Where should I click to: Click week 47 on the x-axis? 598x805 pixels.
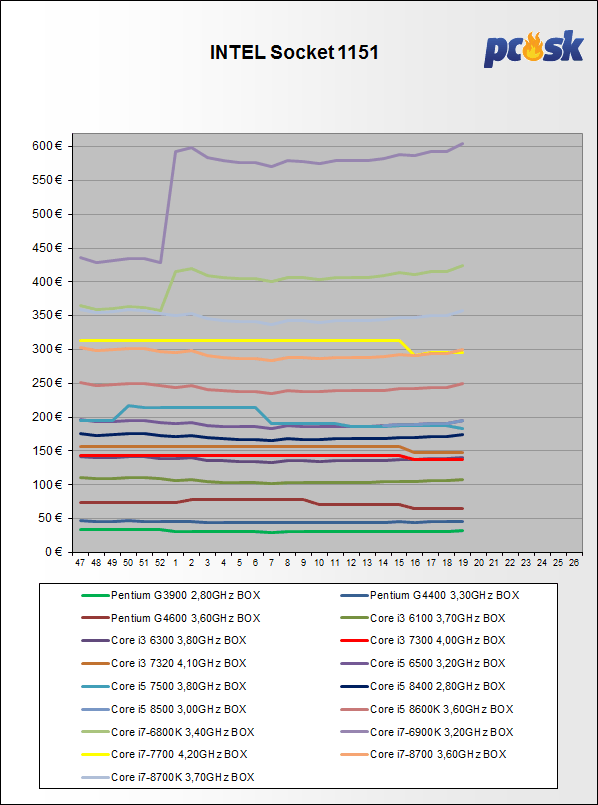tap(80, 563)
